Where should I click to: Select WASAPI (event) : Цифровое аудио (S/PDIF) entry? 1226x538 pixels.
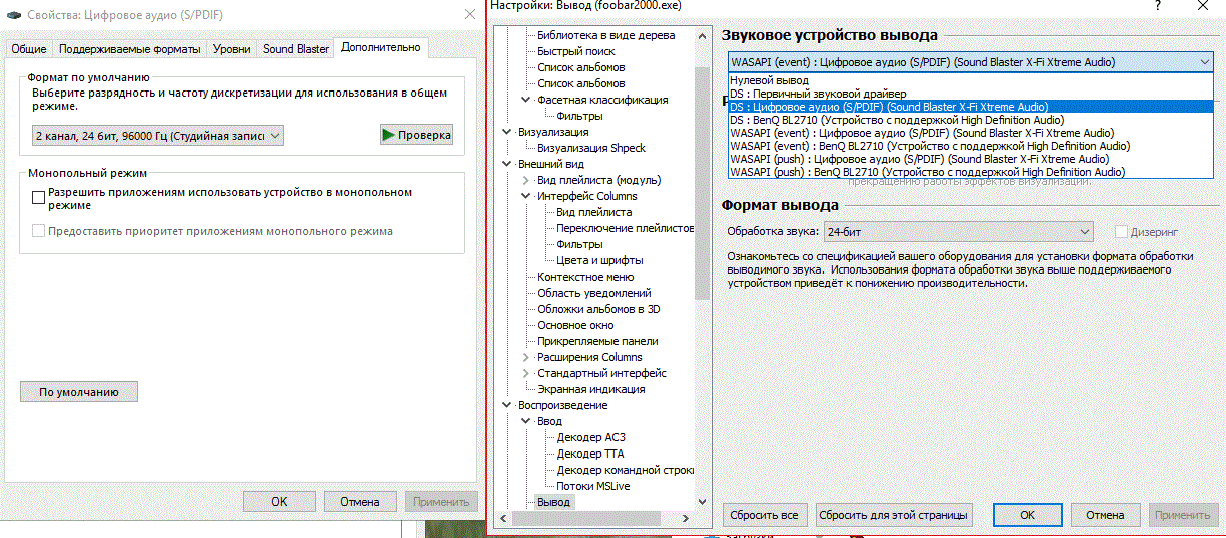[x=970, y=133]
